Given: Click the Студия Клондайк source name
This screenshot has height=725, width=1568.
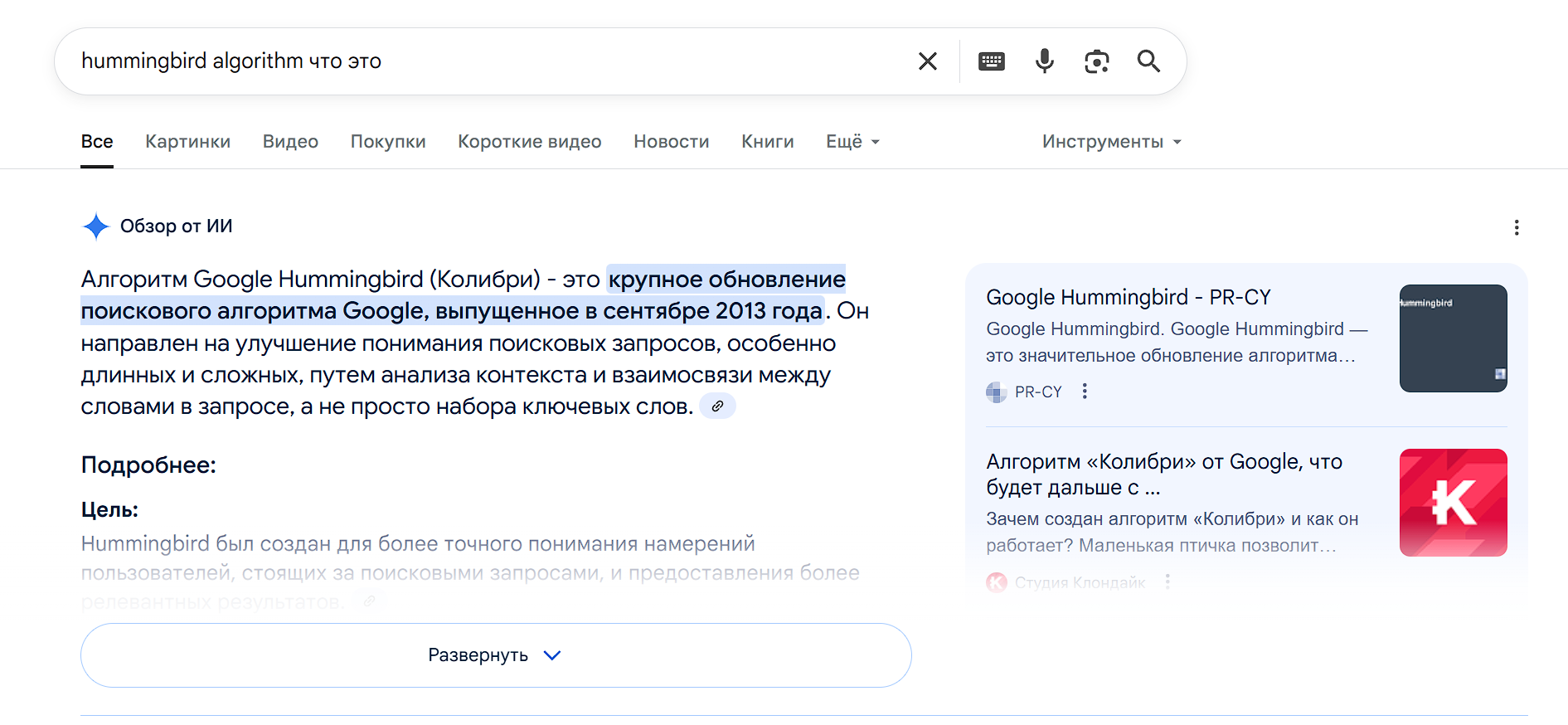Looking at the screenshot, I should (1080, 583).
